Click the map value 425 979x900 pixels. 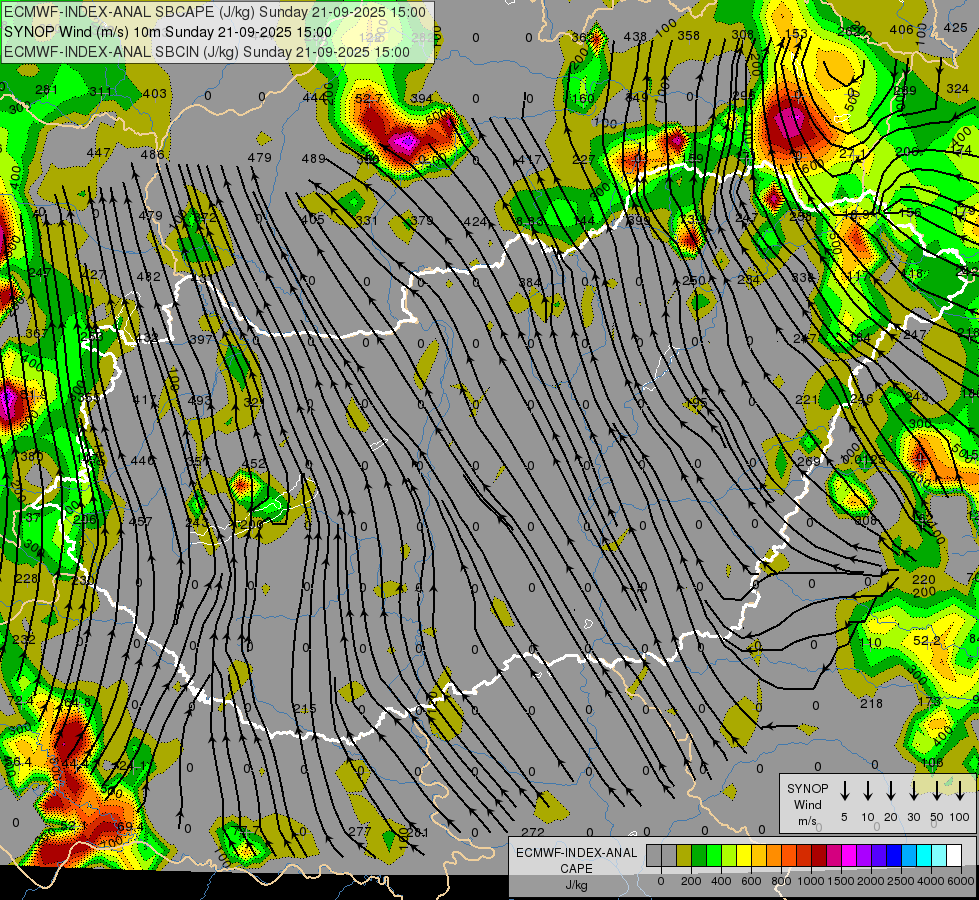[955, 27]
